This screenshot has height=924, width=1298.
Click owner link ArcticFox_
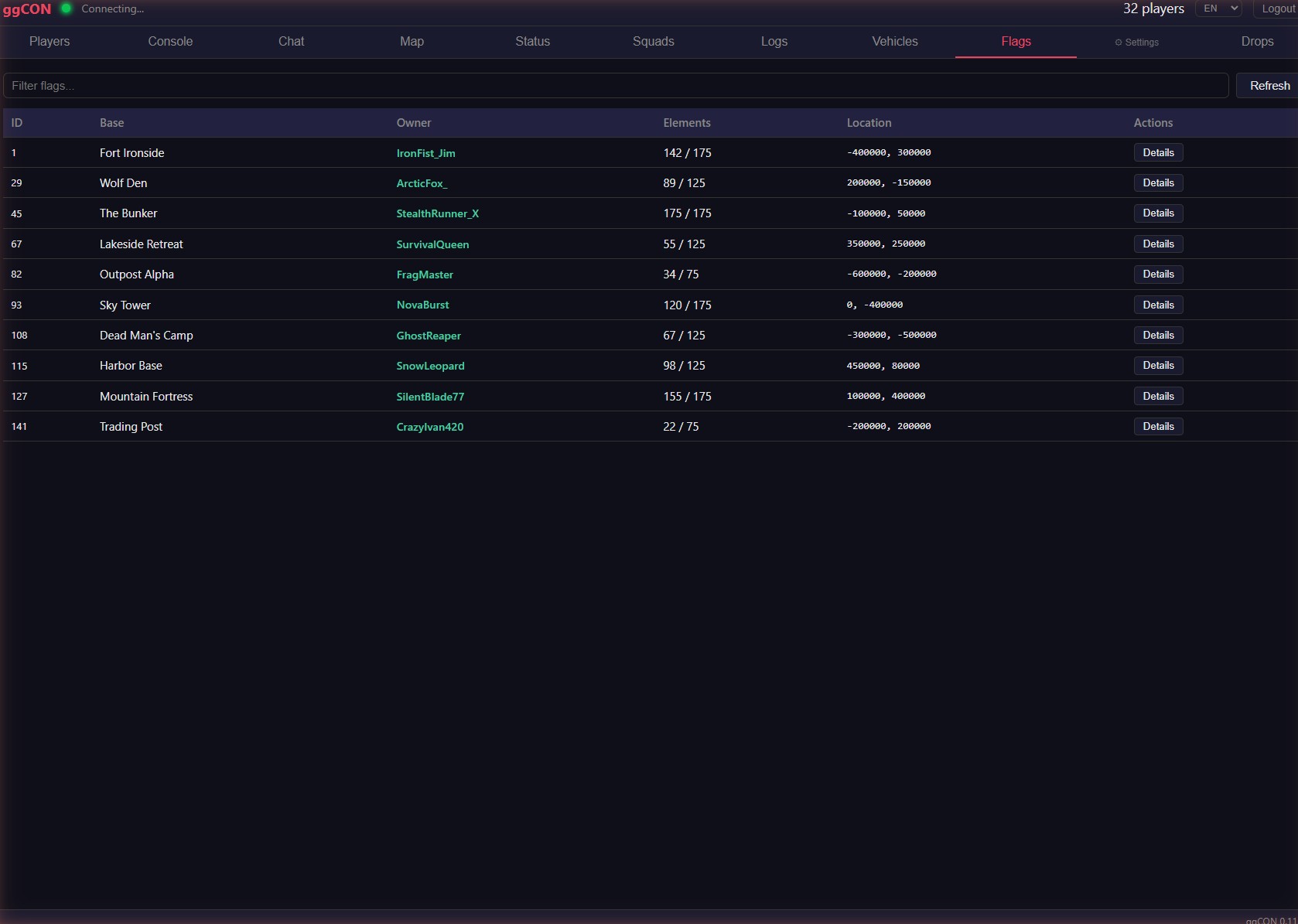point(422,183)
